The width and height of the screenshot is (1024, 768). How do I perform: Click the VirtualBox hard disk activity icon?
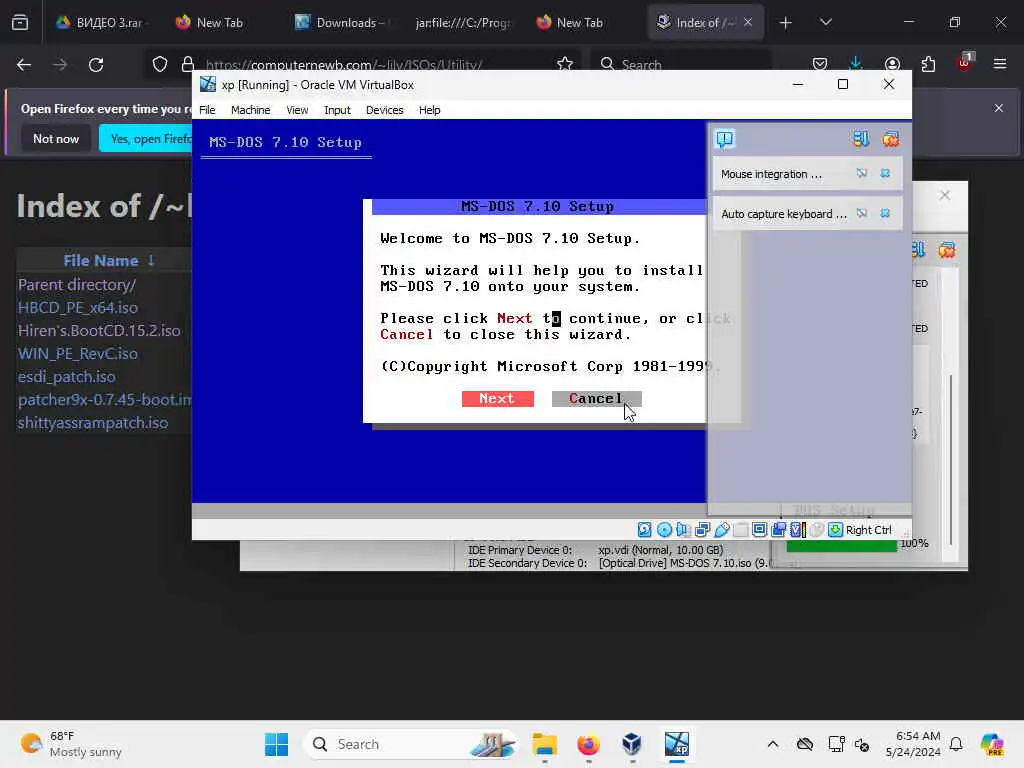(x=645, y=530)
